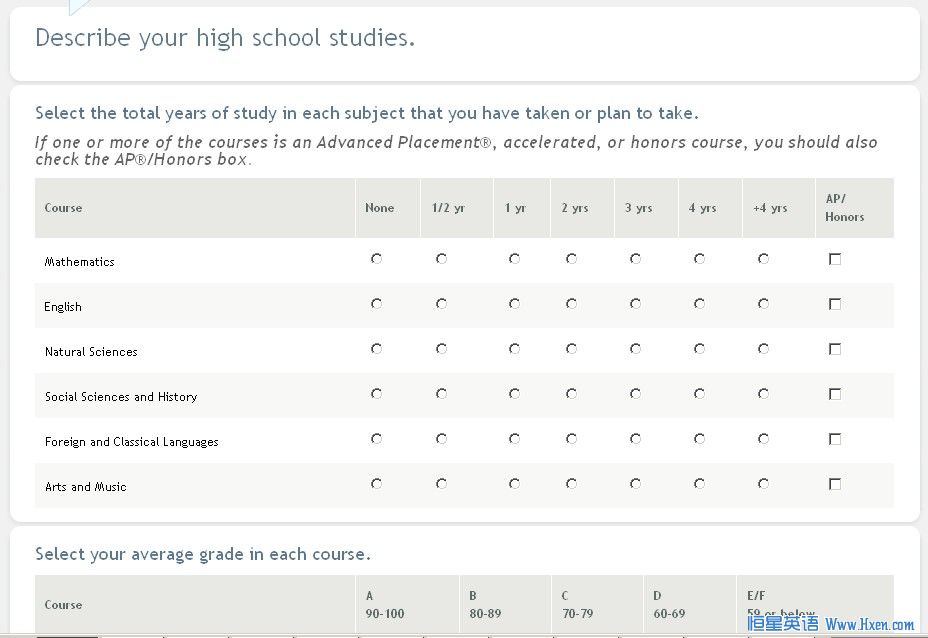Select 2 yrs for Arts and Music

click(571, 484)
